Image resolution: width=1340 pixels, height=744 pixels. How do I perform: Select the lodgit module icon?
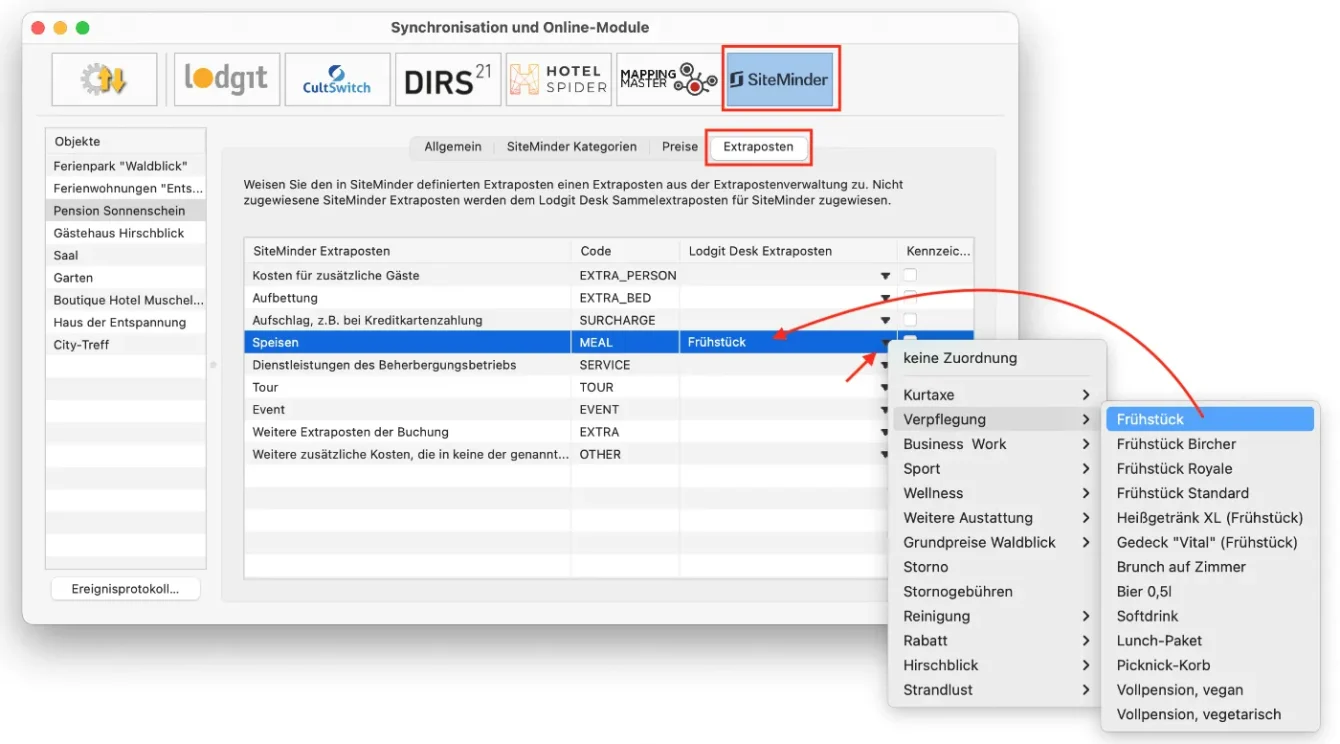(226, 79)
